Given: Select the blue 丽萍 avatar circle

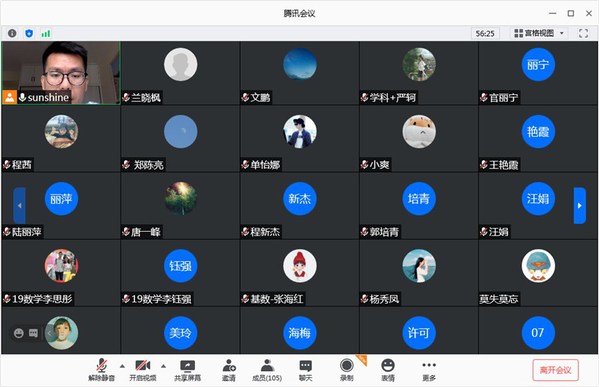Looking at the screenshot, I should coord(61,199).
